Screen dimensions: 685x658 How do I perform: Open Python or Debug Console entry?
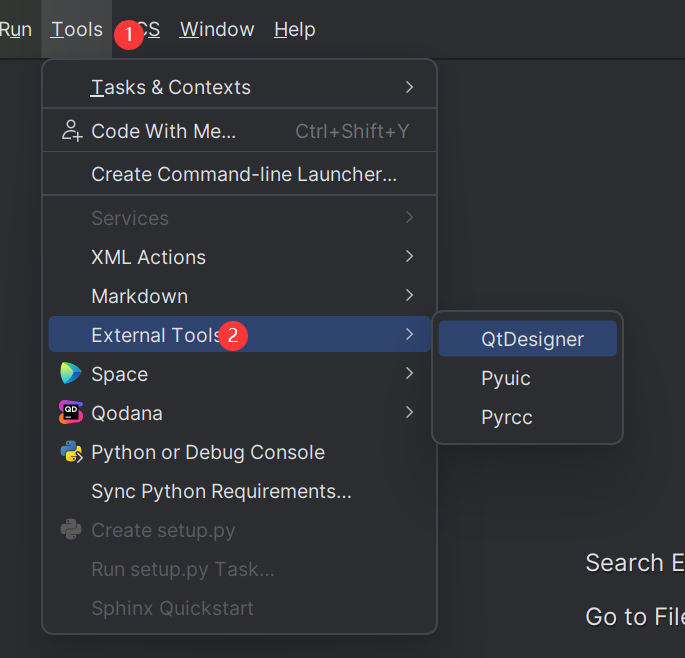click(208, 452)
